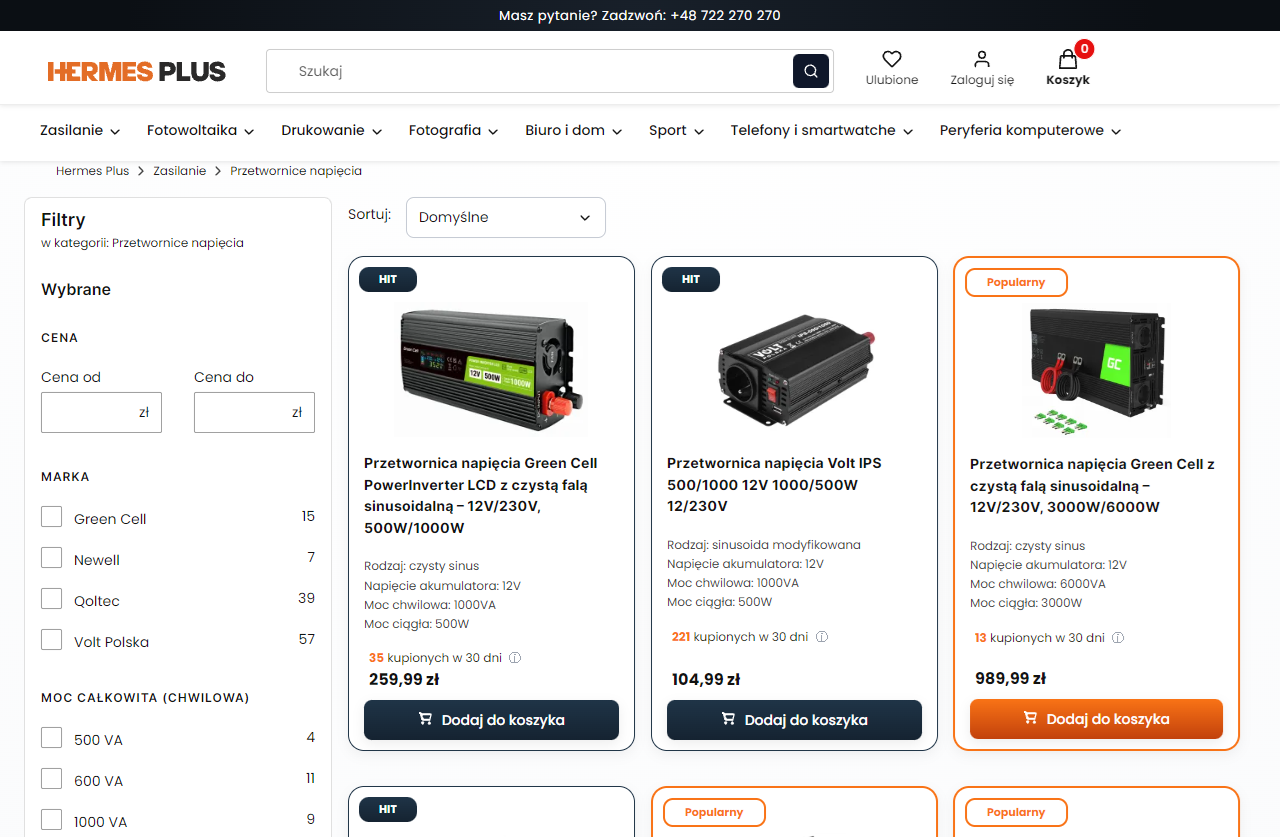Open Przetwornice napięcia breadcrumb
The image size is (1280, 837).
pos(296,171)
